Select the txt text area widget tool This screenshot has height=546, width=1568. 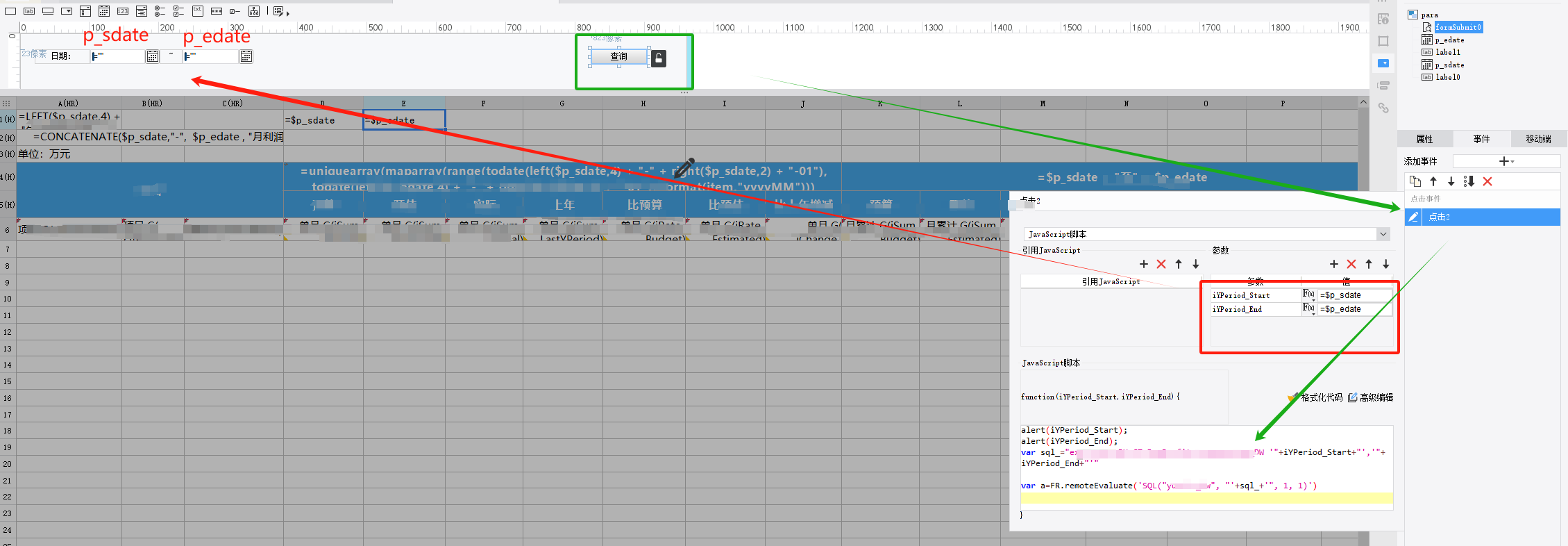198,11
